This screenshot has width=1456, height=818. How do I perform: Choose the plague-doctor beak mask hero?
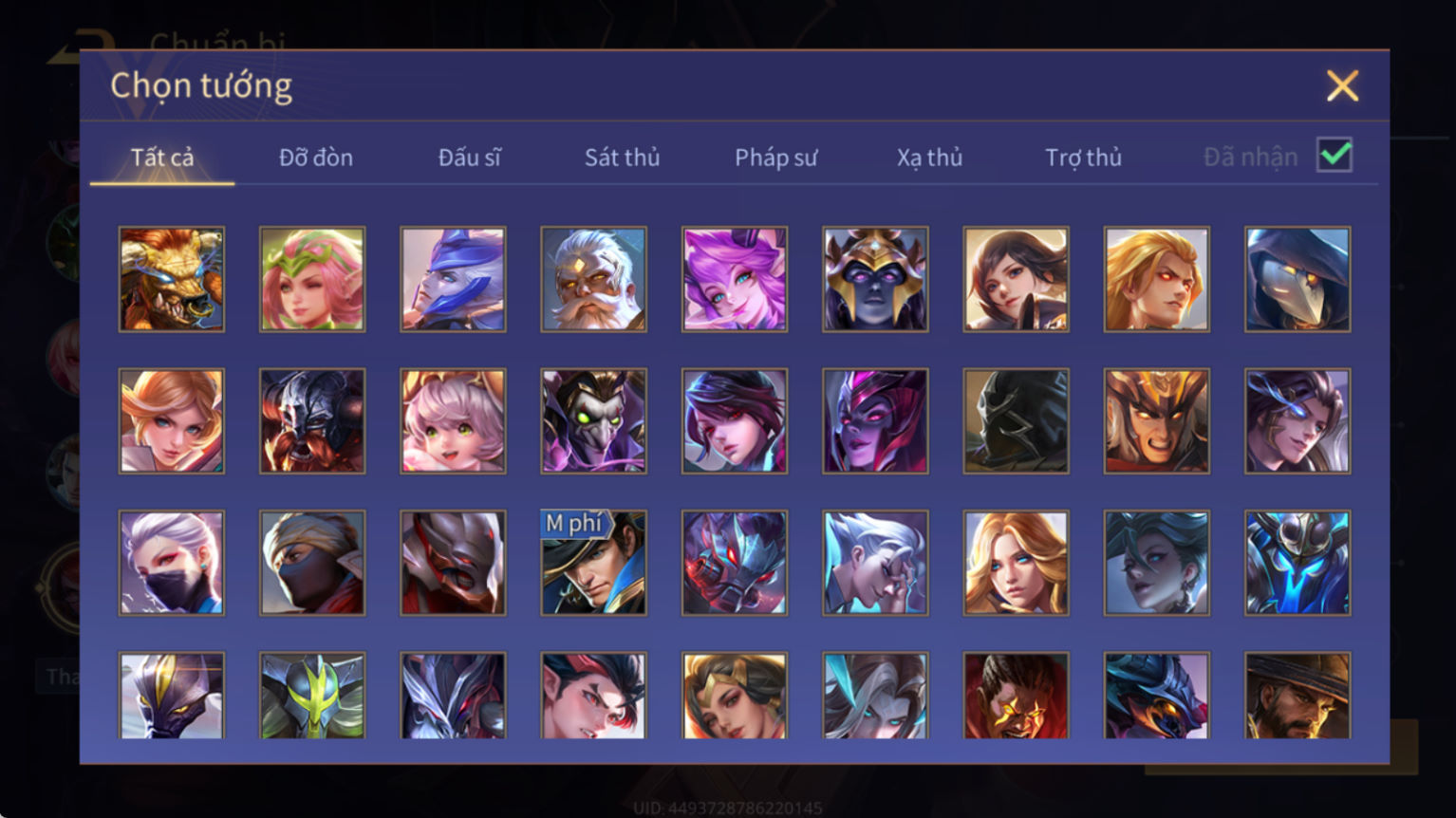[1297, 279]
